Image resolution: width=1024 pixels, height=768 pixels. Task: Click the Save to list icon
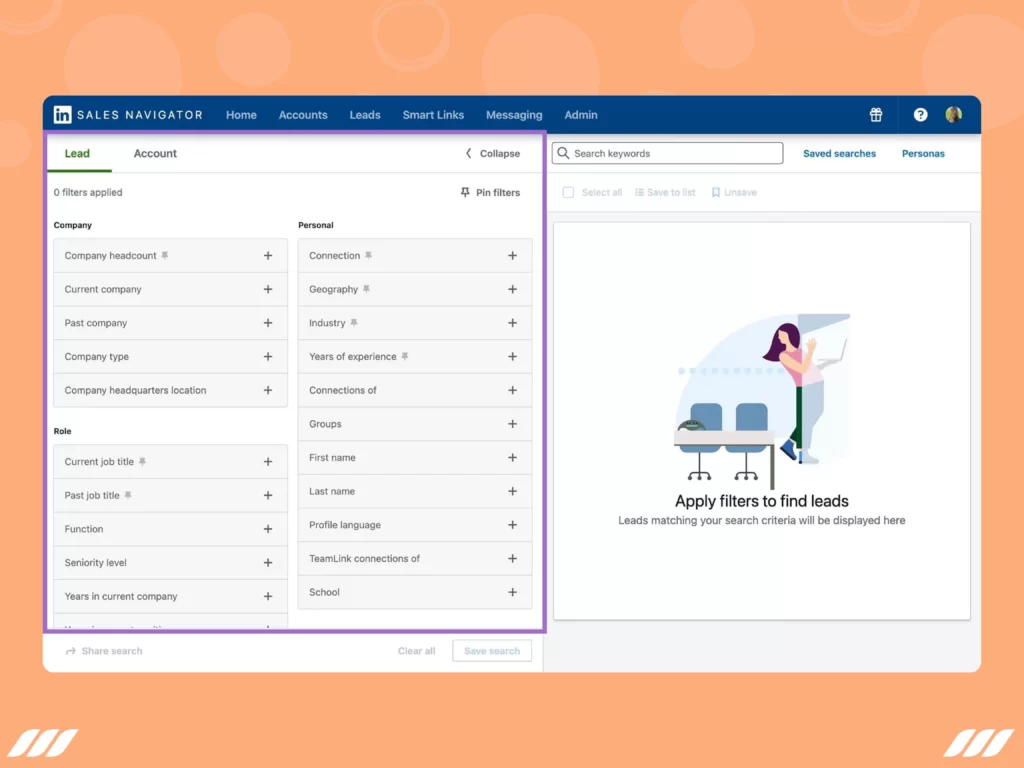point(639,193)
